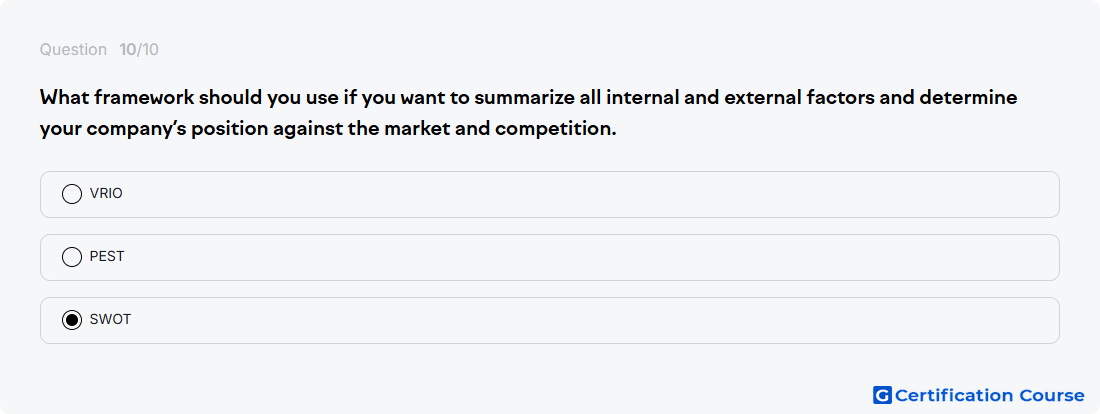Click empty area of SWOT option box
This screenshot has height=414, width=1100.
(x=589, y=321)
